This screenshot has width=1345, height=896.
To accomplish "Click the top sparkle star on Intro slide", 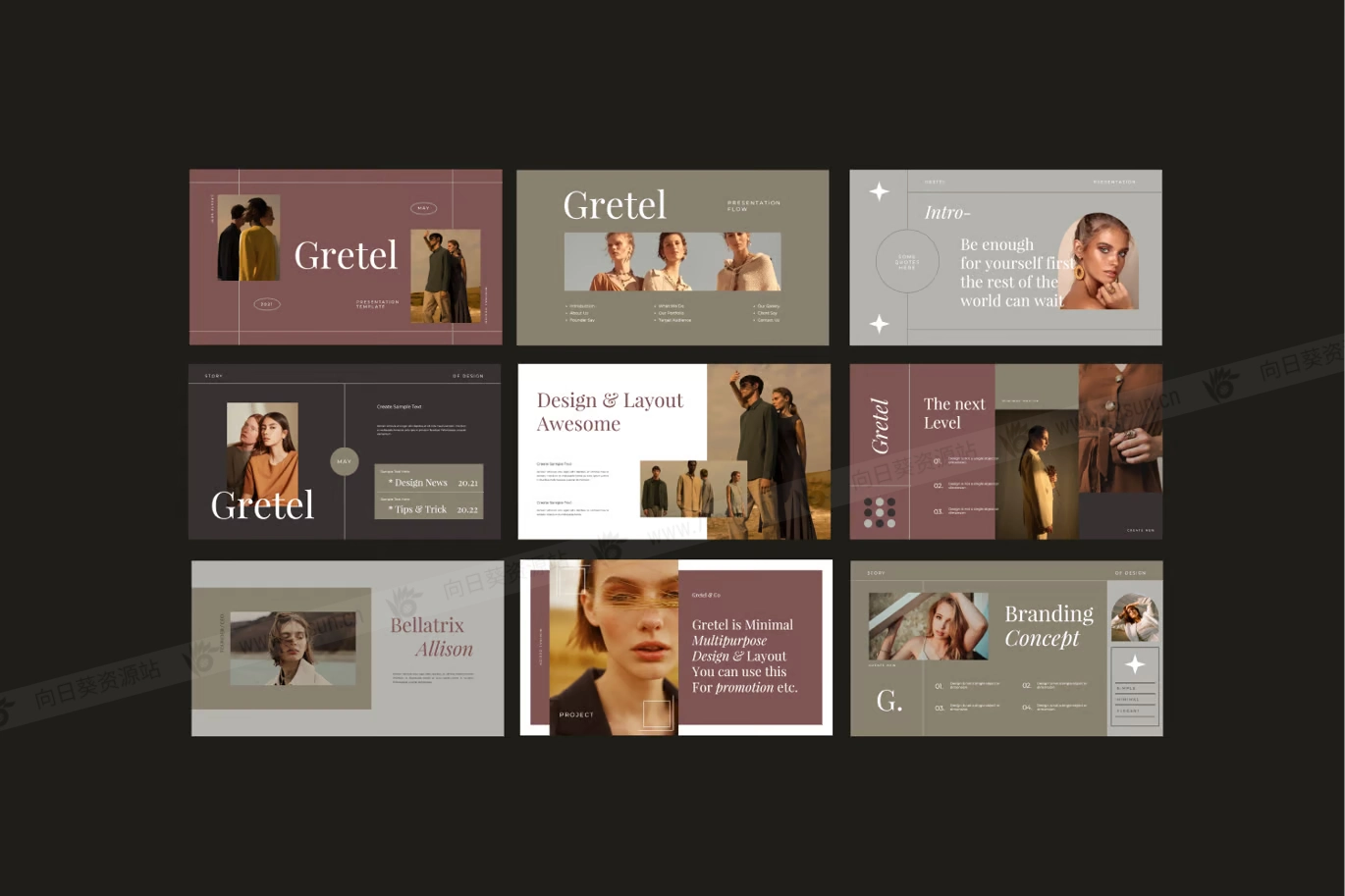I will [879, 191].
